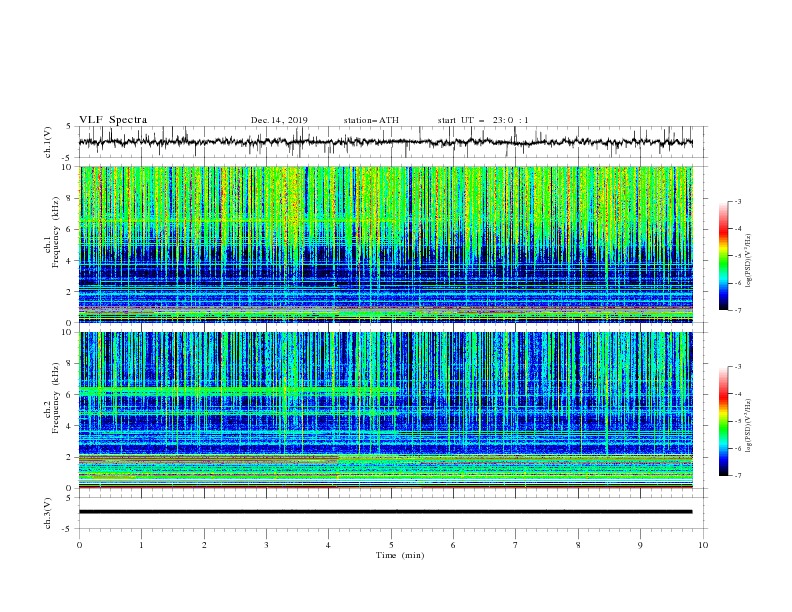Click the ch.3 flat black waveform trace

(x=385, y=512)
